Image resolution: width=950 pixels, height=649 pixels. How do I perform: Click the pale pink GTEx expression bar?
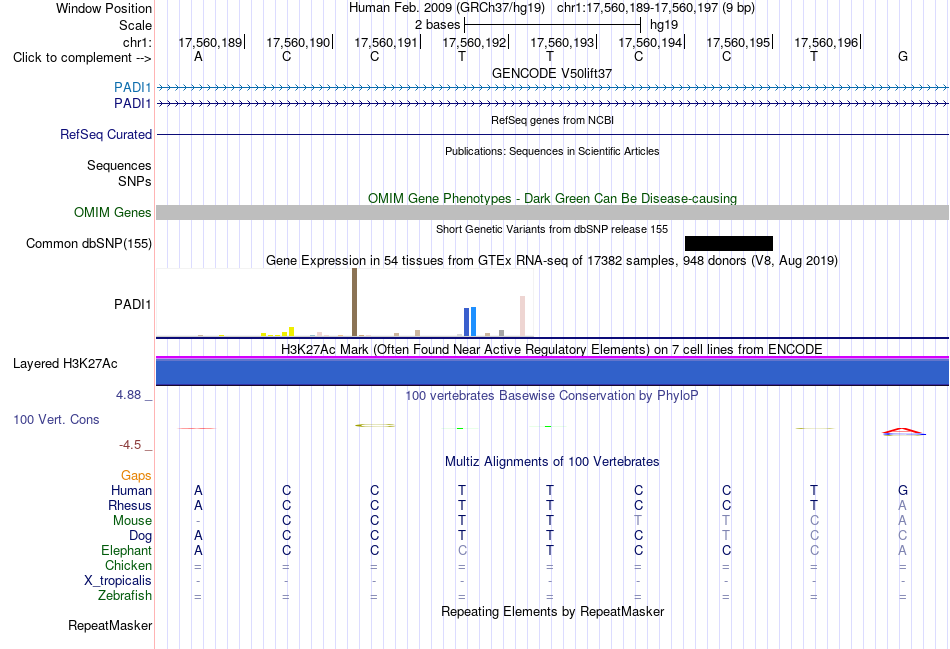pos(522,316)
